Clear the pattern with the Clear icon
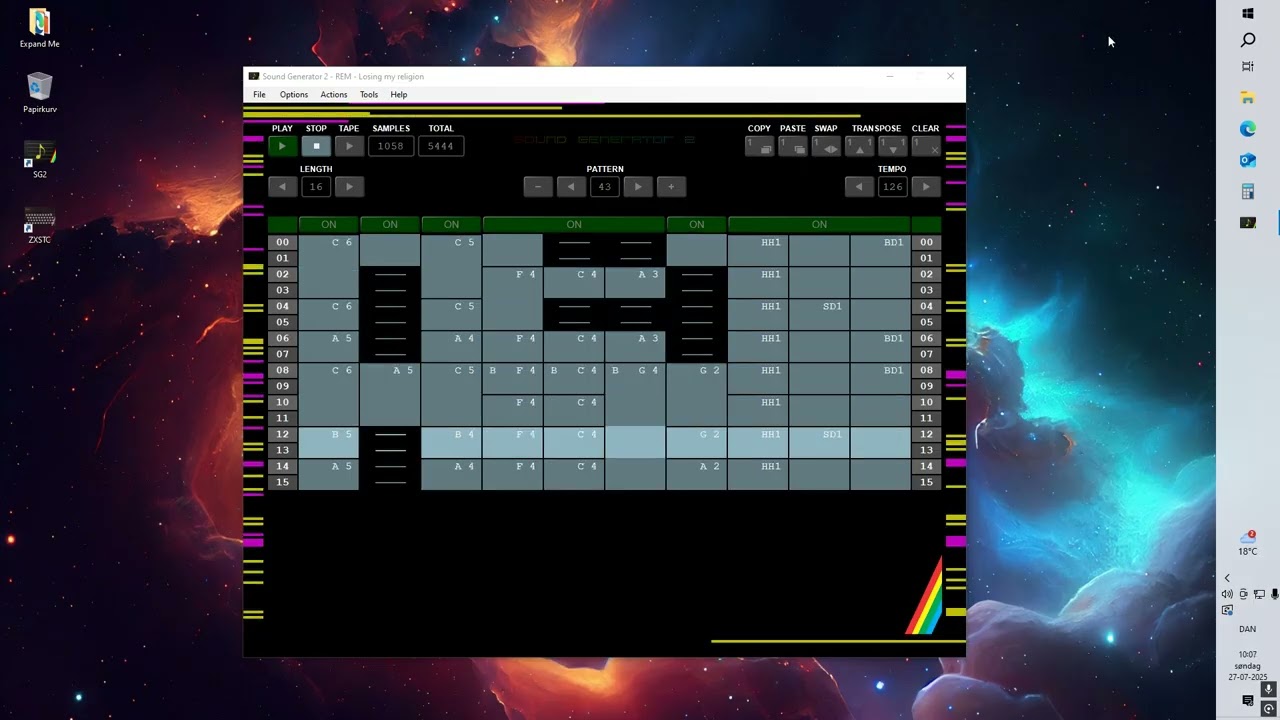The height and width of the screenshot is (720, 1280). click(x=926, y=146)
